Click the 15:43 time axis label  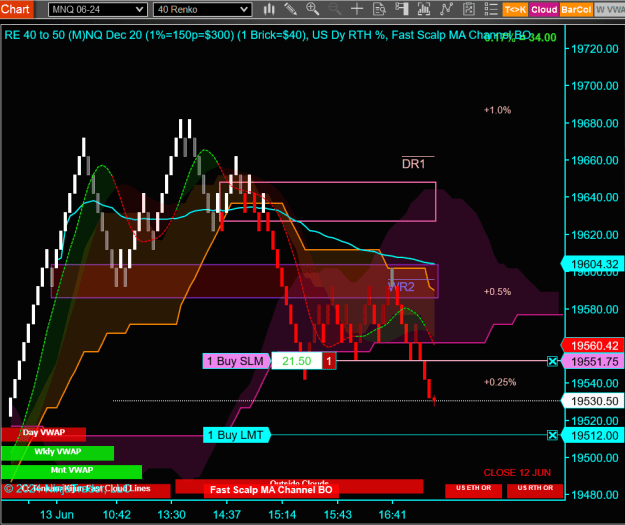pos(338,515)
